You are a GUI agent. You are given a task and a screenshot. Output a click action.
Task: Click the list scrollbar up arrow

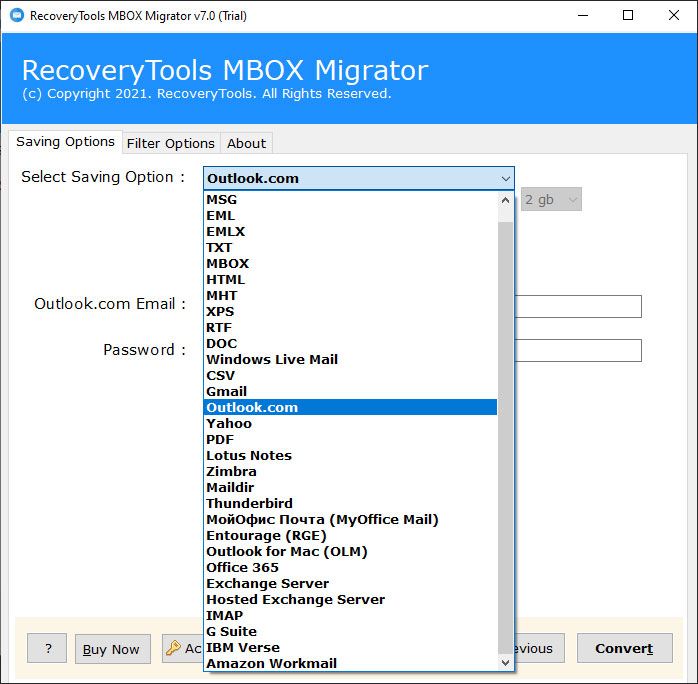point(505,200)
